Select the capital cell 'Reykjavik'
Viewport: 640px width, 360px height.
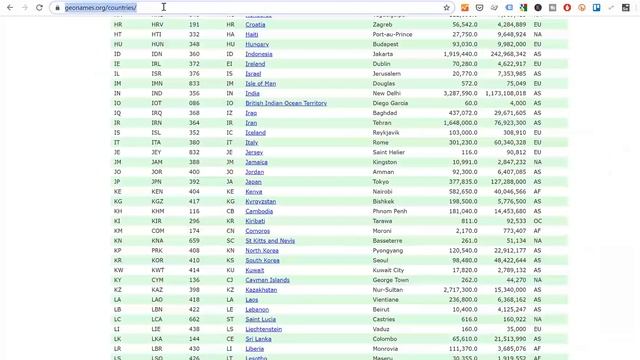(386, 133)
